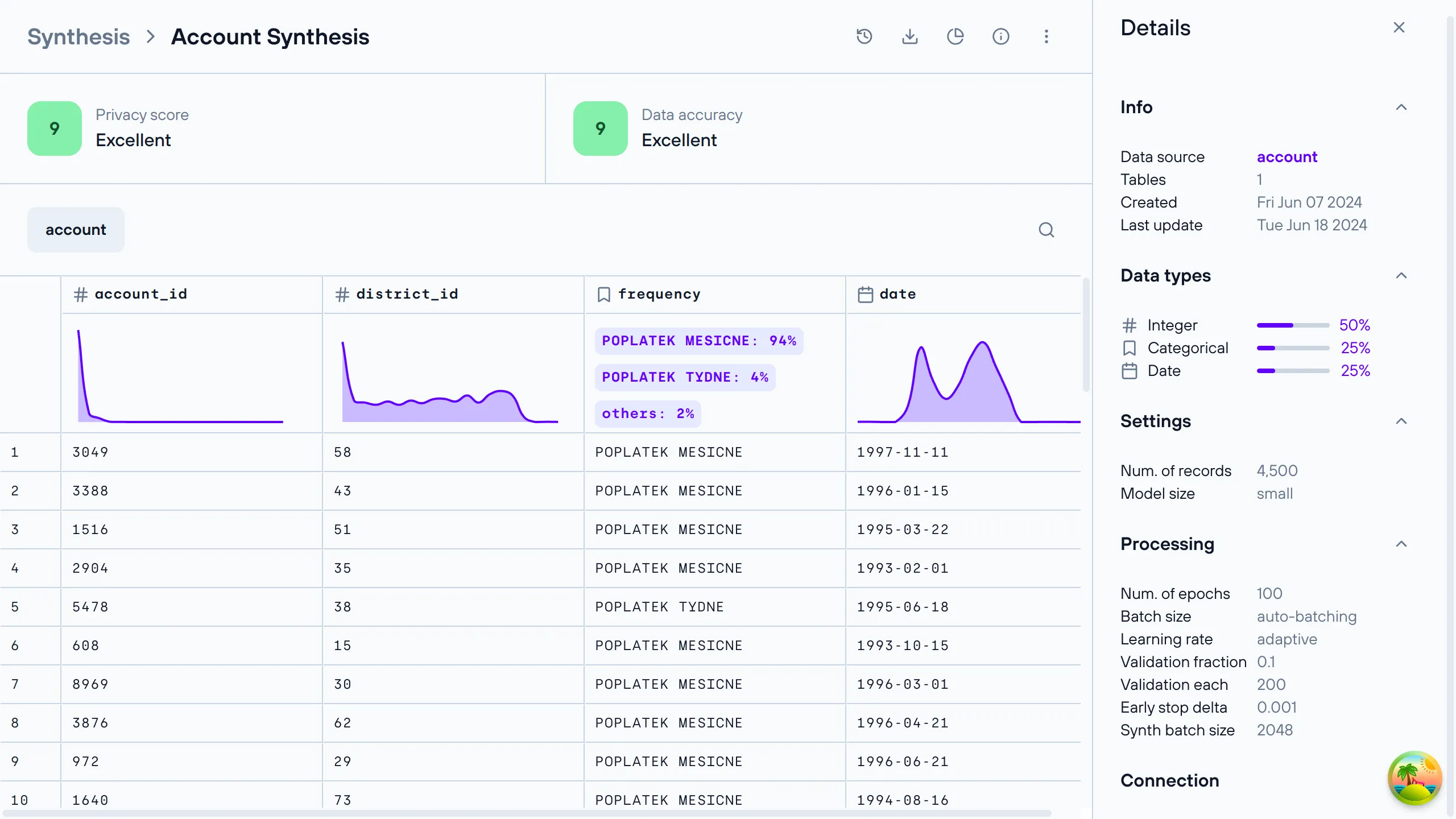Select cell with account_id 3388
This screenshot has height=819, width=1456.
tap(192, 491)
